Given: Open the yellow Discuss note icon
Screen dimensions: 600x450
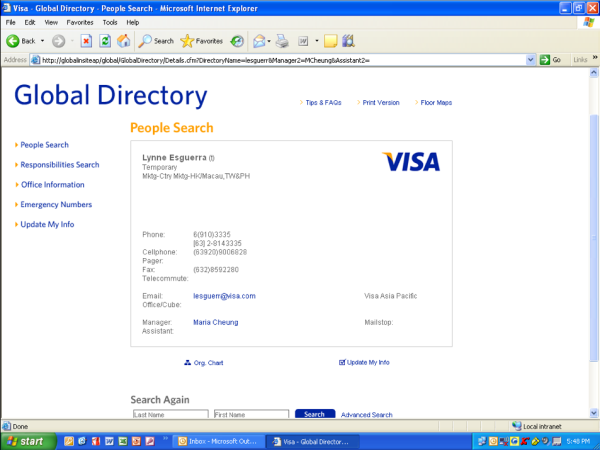Looking at the screenshot, I should click(x=331, y=41).
